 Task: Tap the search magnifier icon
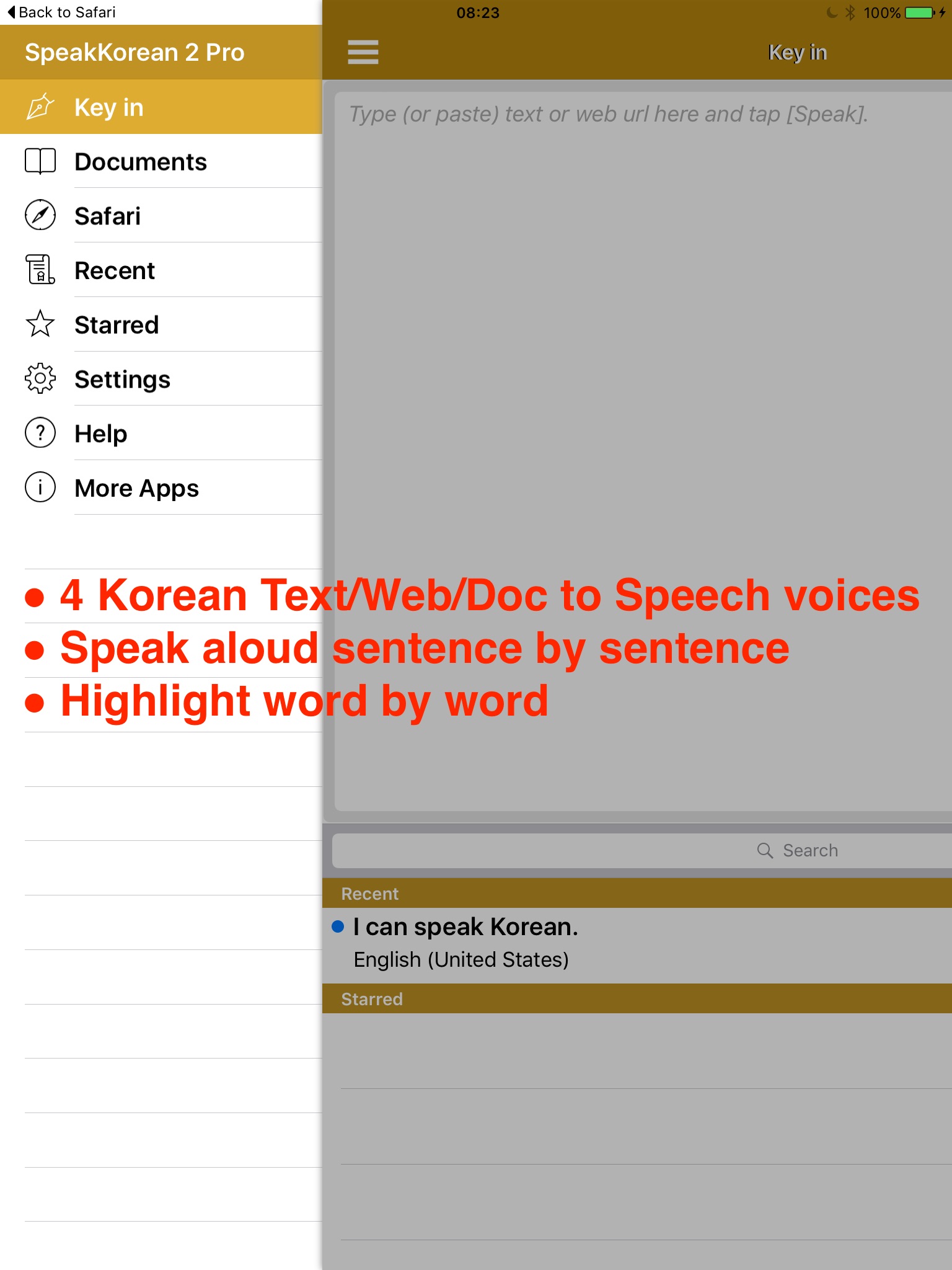(x=765, y=850)
